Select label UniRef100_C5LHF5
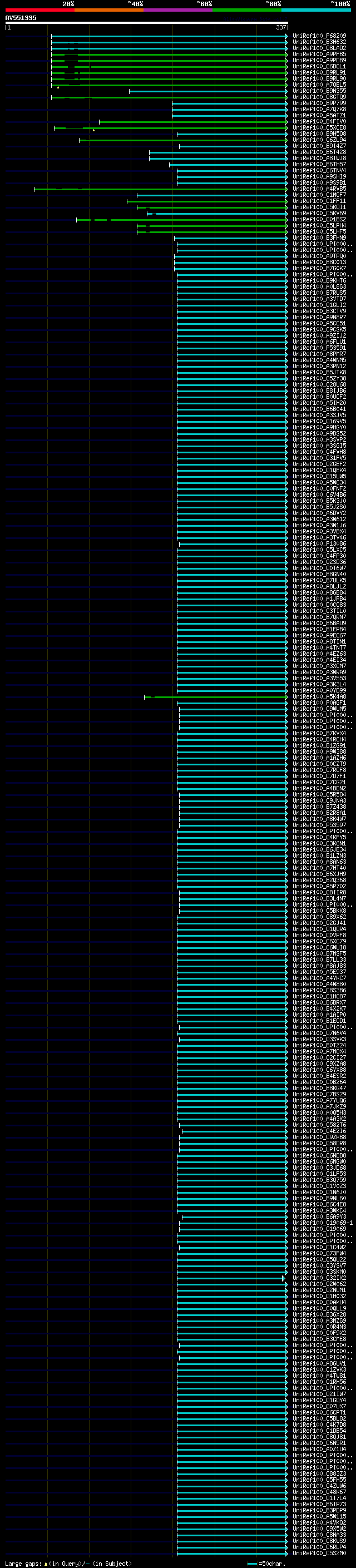356x1568 pixels. [x=319, y=231]
